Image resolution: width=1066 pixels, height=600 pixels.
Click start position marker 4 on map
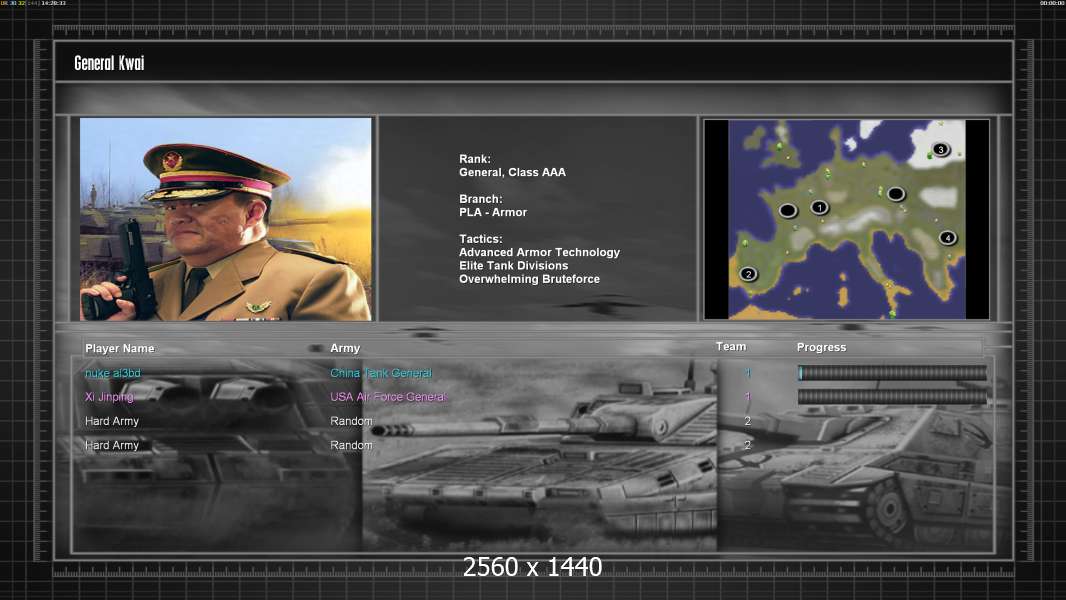point(948,238)
